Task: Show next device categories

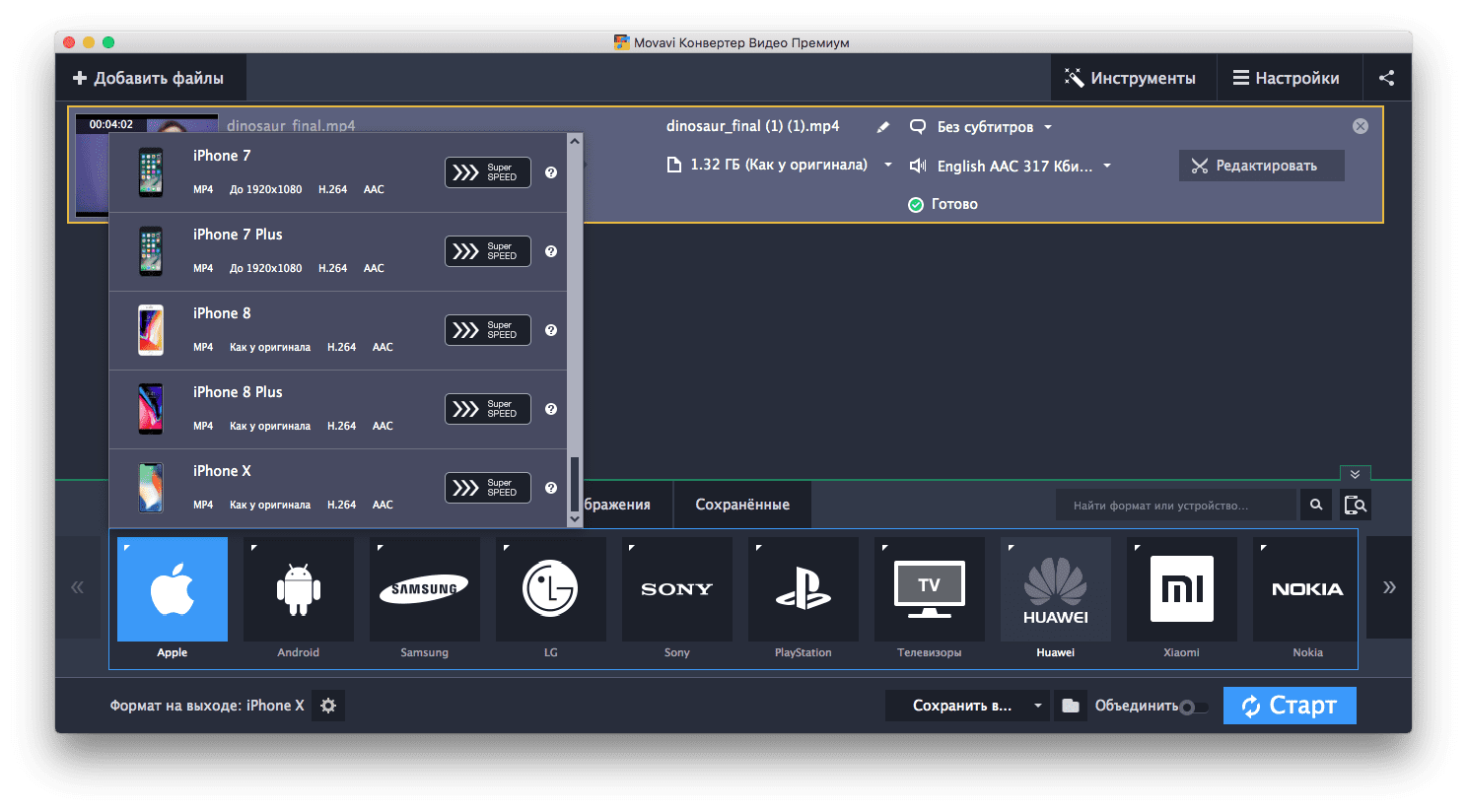Action: coord(1389,587)
